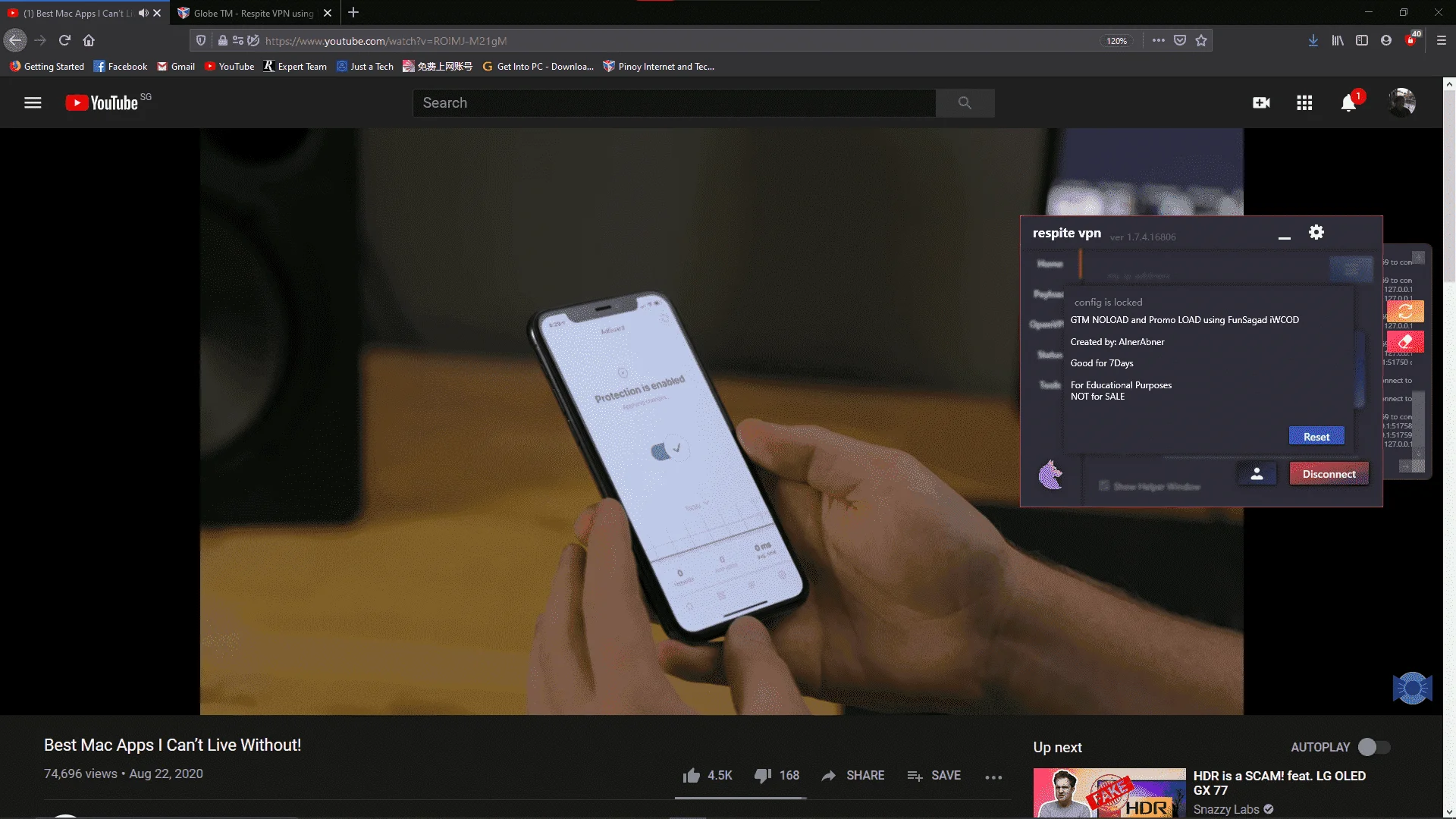Click the YouTube search magnifier button

[x=965, y=103]
